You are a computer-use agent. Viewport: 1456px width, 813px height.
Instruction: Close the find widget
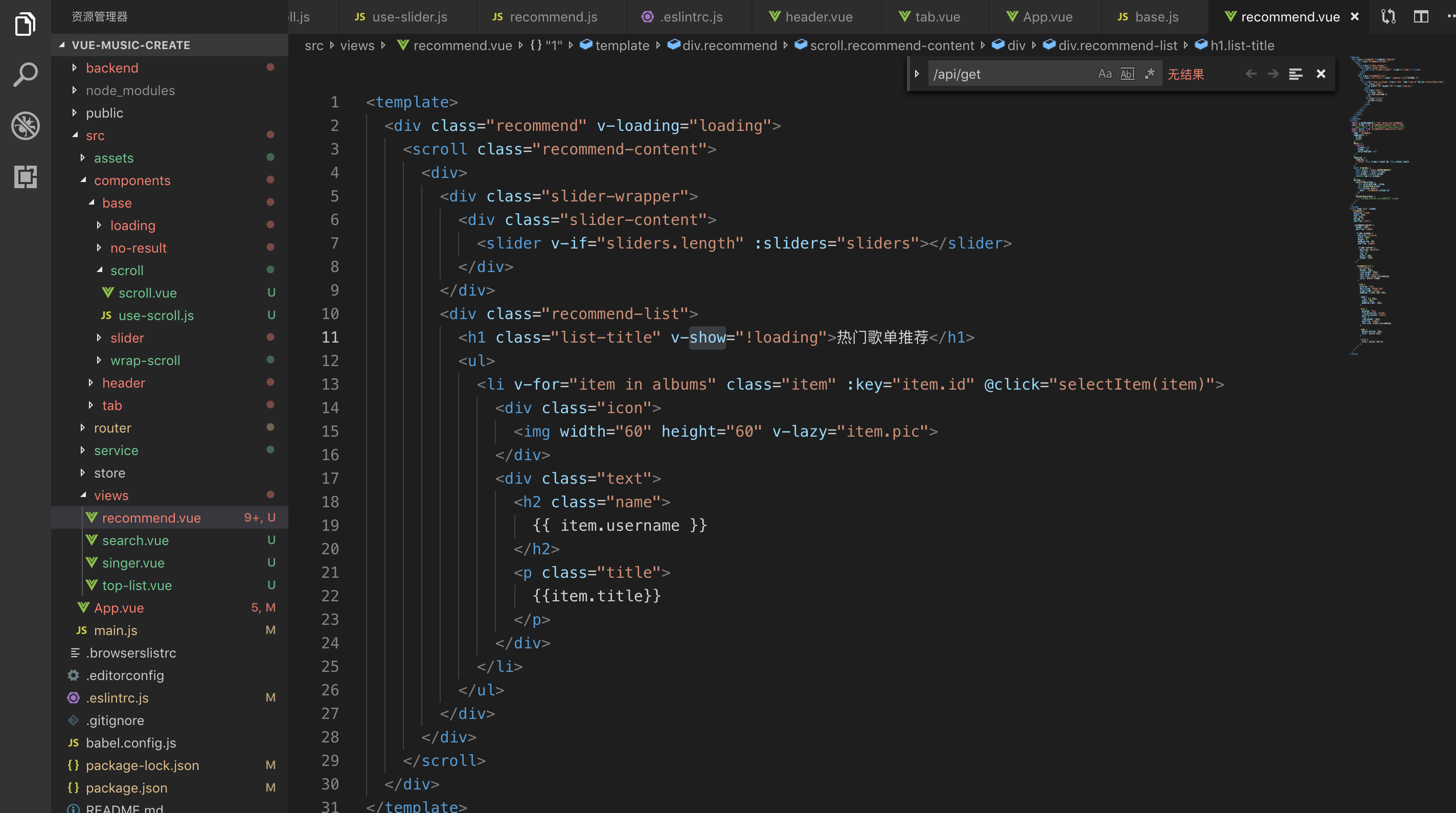coord(1321,74)
